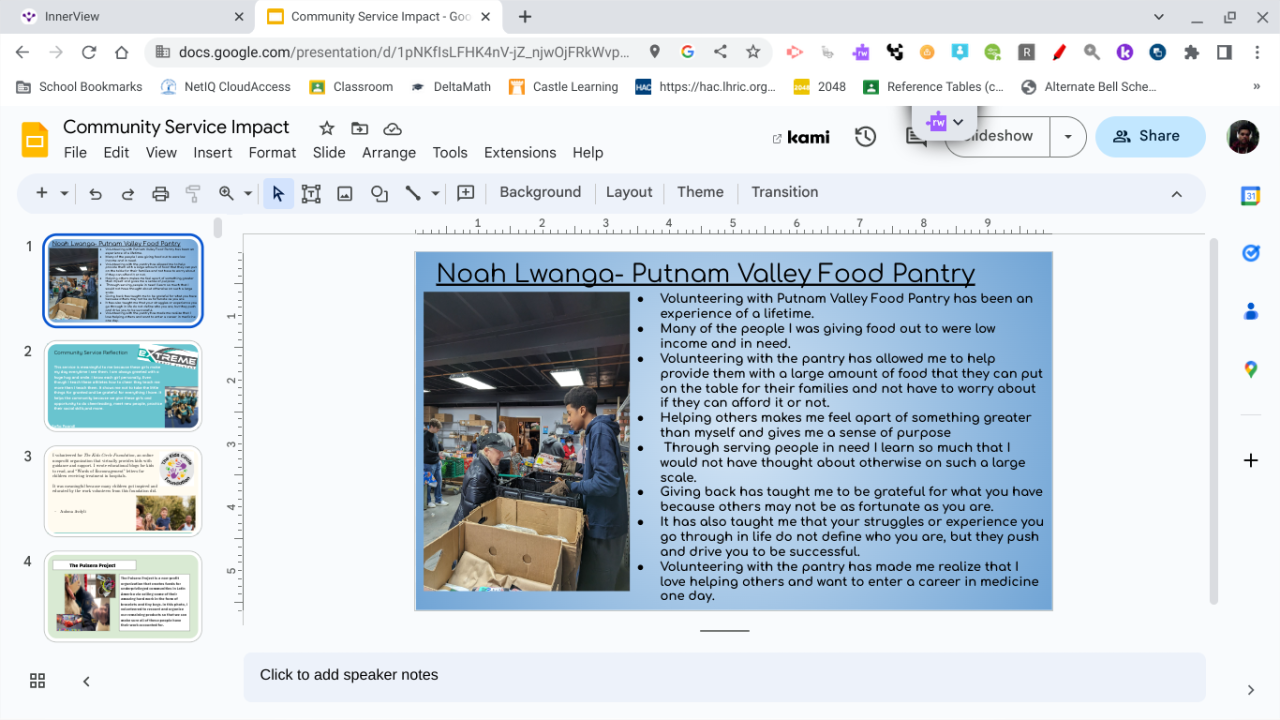Share the presentation
1280x720 pixels.
(1150, 137)
